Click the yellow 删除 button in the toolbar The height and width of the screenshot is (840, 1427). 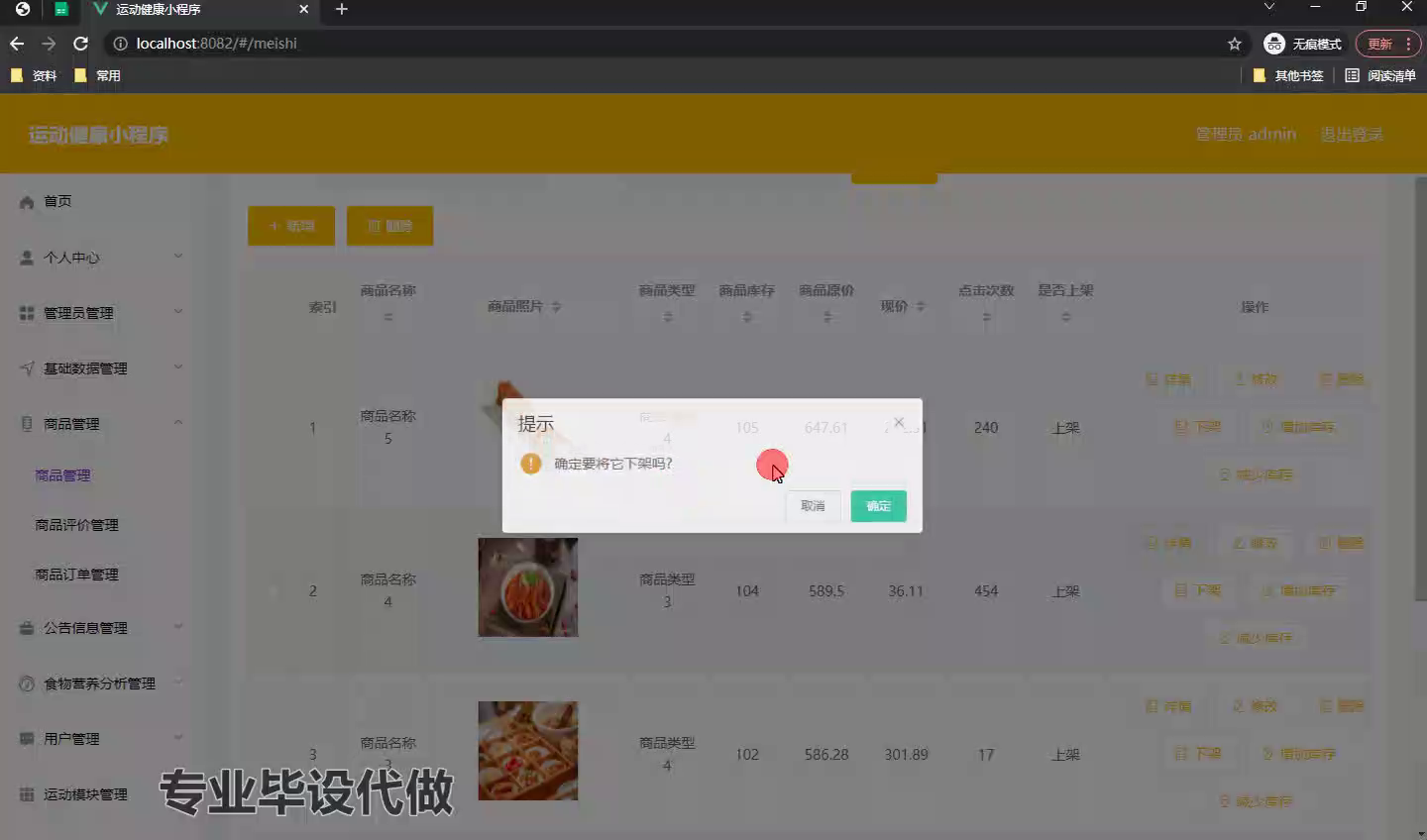click(389, 226)
